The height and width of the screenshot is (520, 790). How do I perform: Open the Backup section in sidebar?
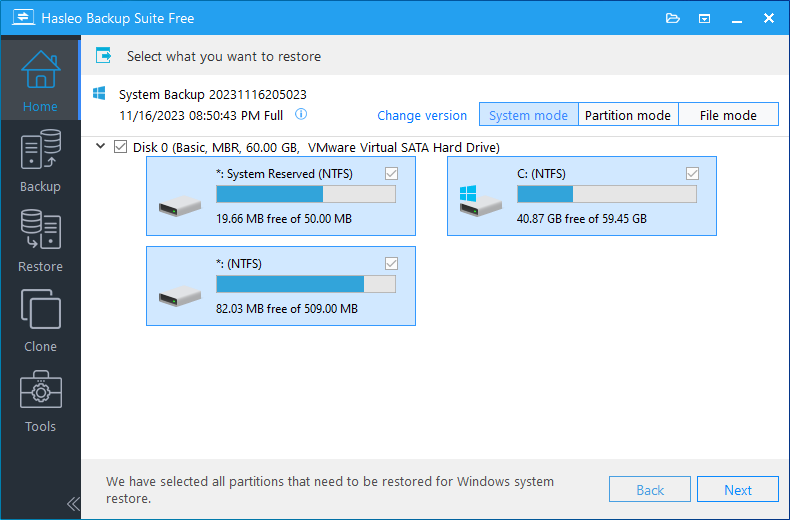tap(40, 161)
